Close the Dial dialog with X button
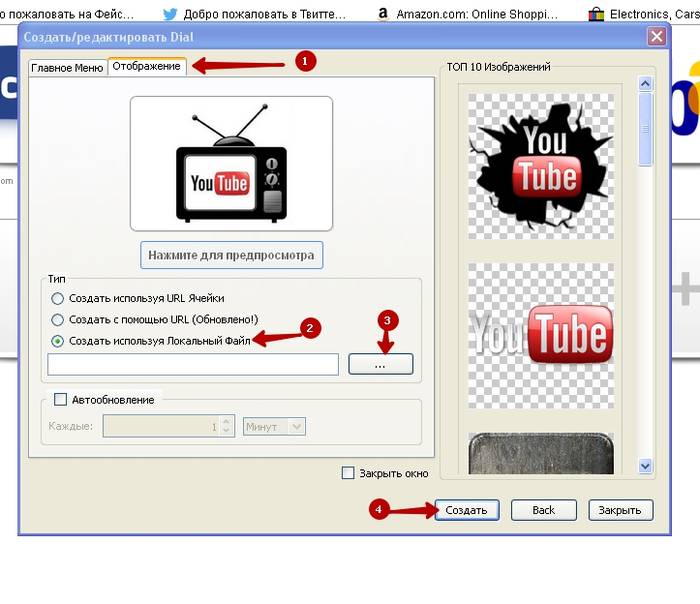 (656, 37)
